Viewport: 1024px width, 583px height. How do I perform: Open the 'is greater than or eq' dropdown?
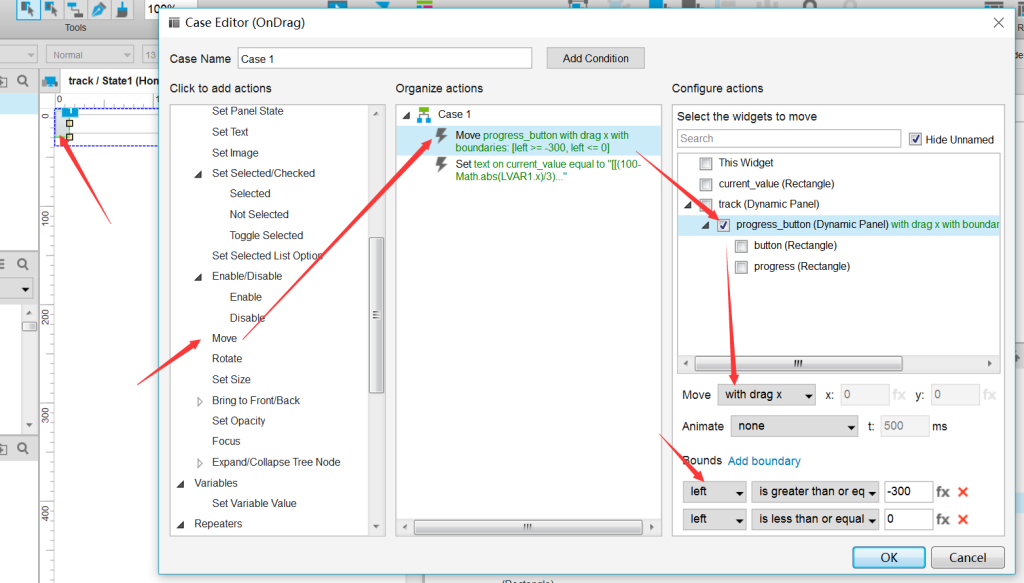point(814,492)
